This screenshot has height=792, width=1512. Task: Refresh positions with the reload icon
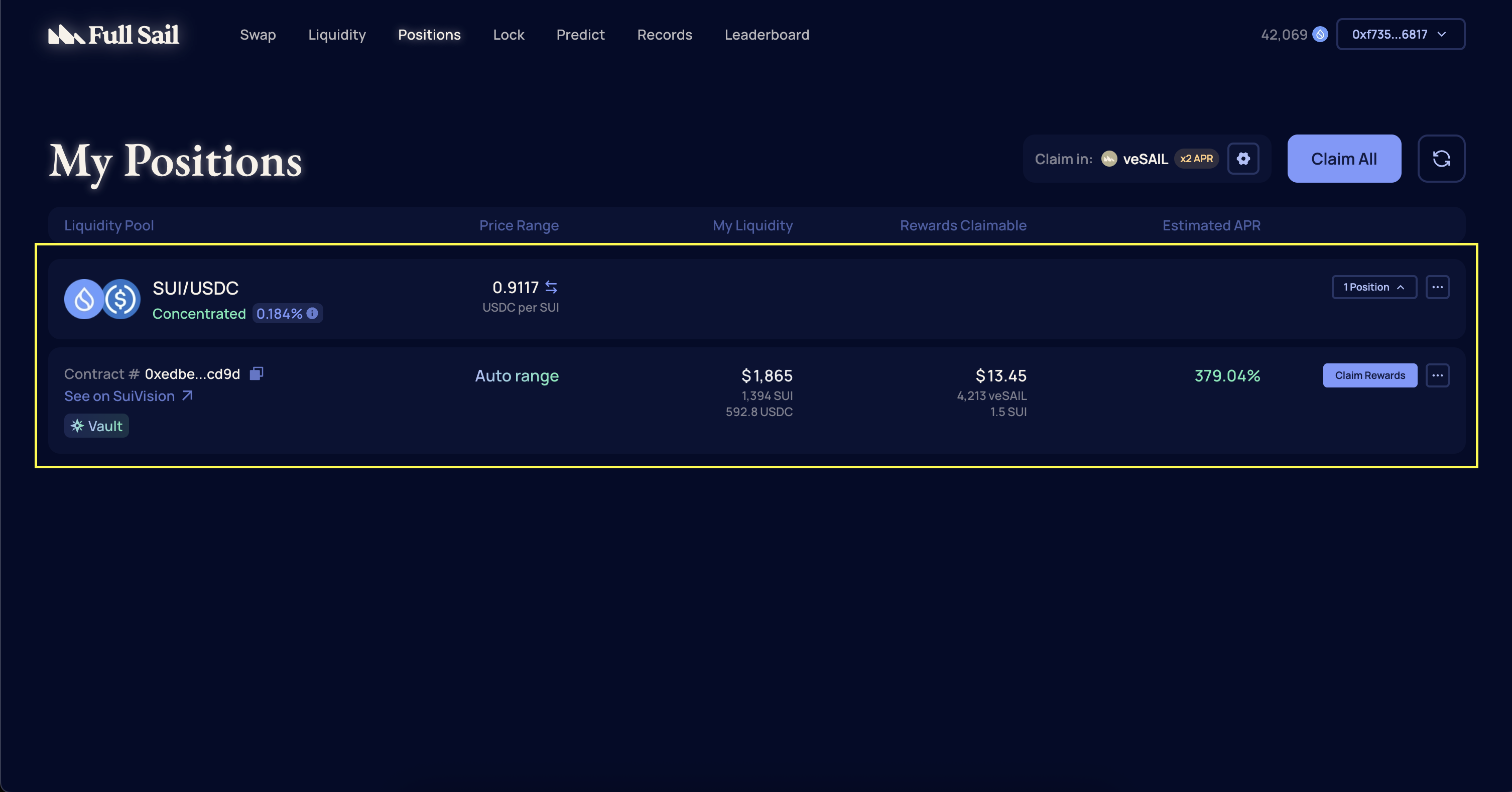(1441, 159)
